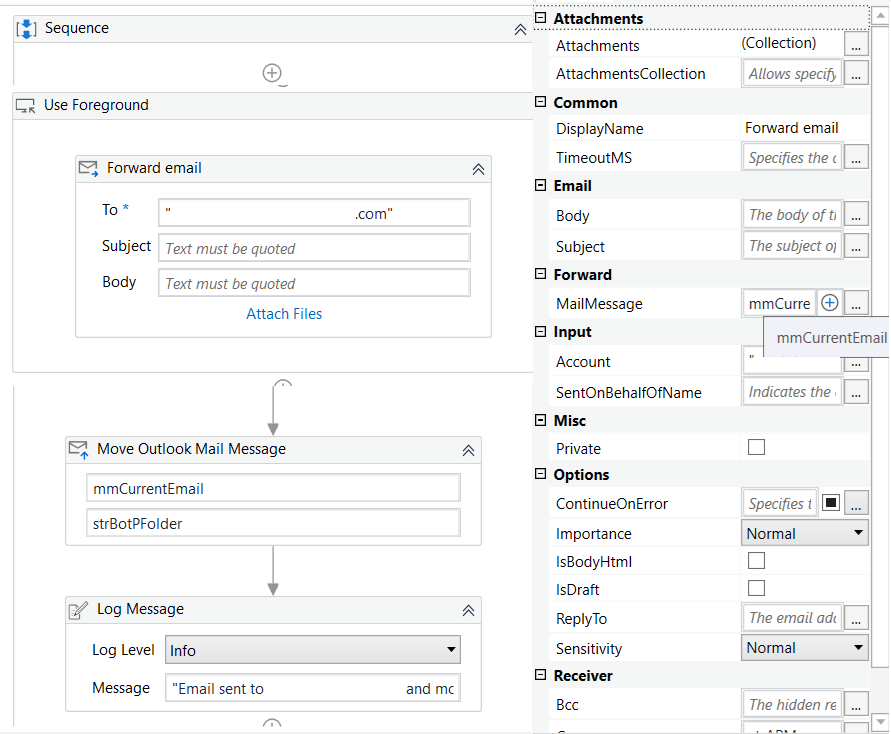Open ellipsis editor for Bcc
The height and width of the screenshot is (734, 891).
pos(856,704)
